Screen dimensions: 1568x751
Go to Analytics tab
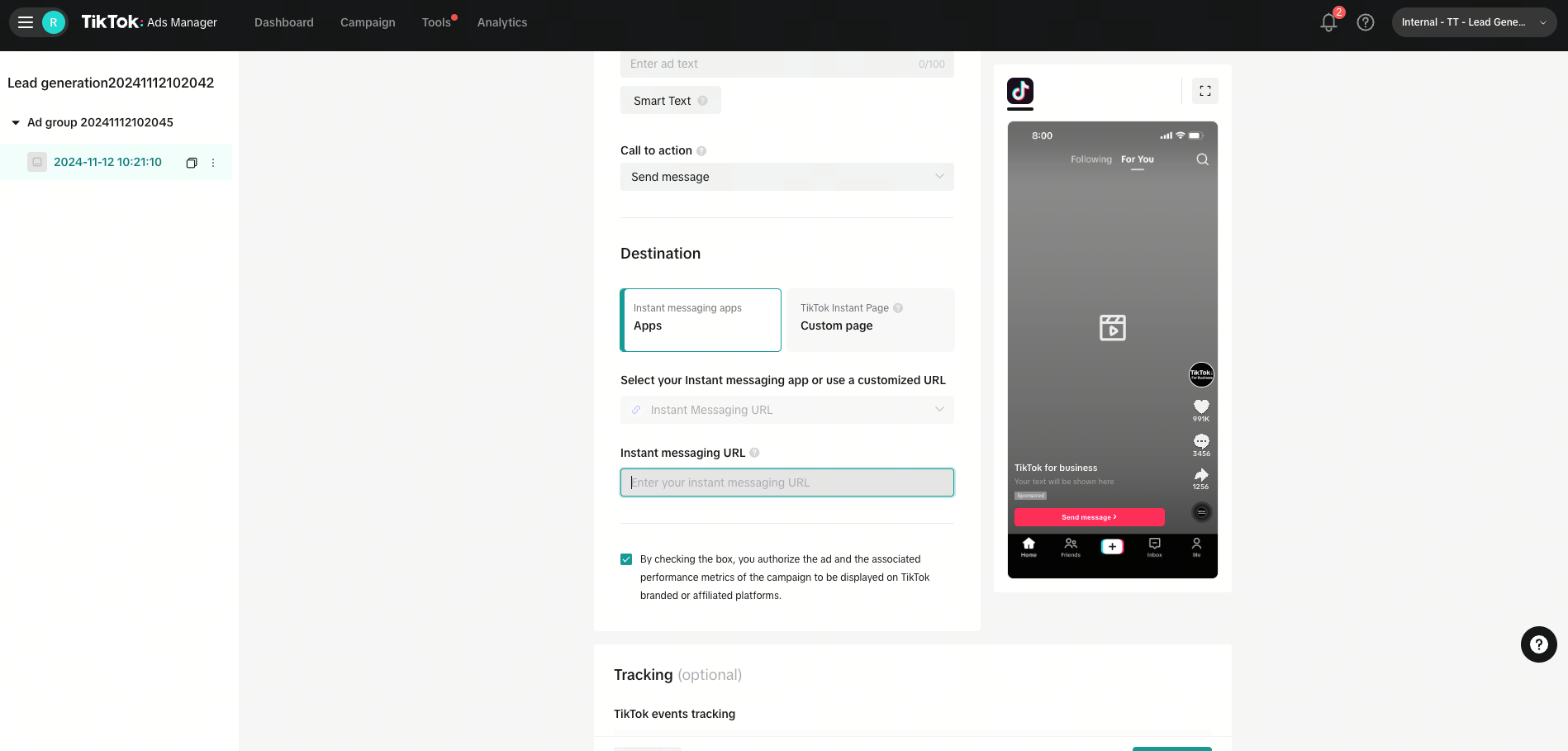[502, 22]
